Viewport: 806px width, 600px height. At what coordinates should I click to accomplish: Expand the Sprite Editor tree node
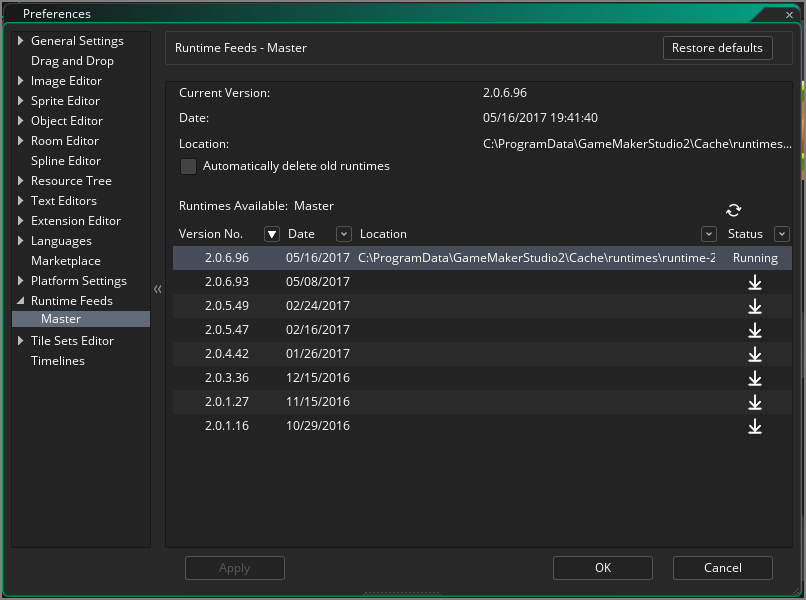pos(21,101)
